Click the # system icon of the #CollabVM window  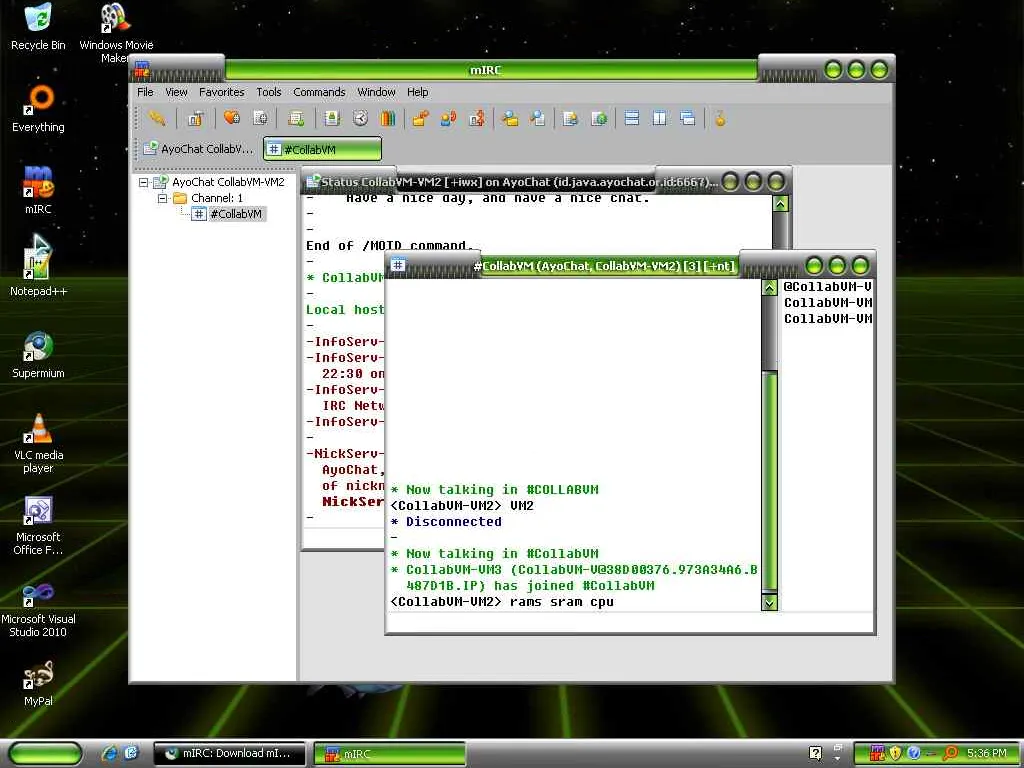[398, 264]
